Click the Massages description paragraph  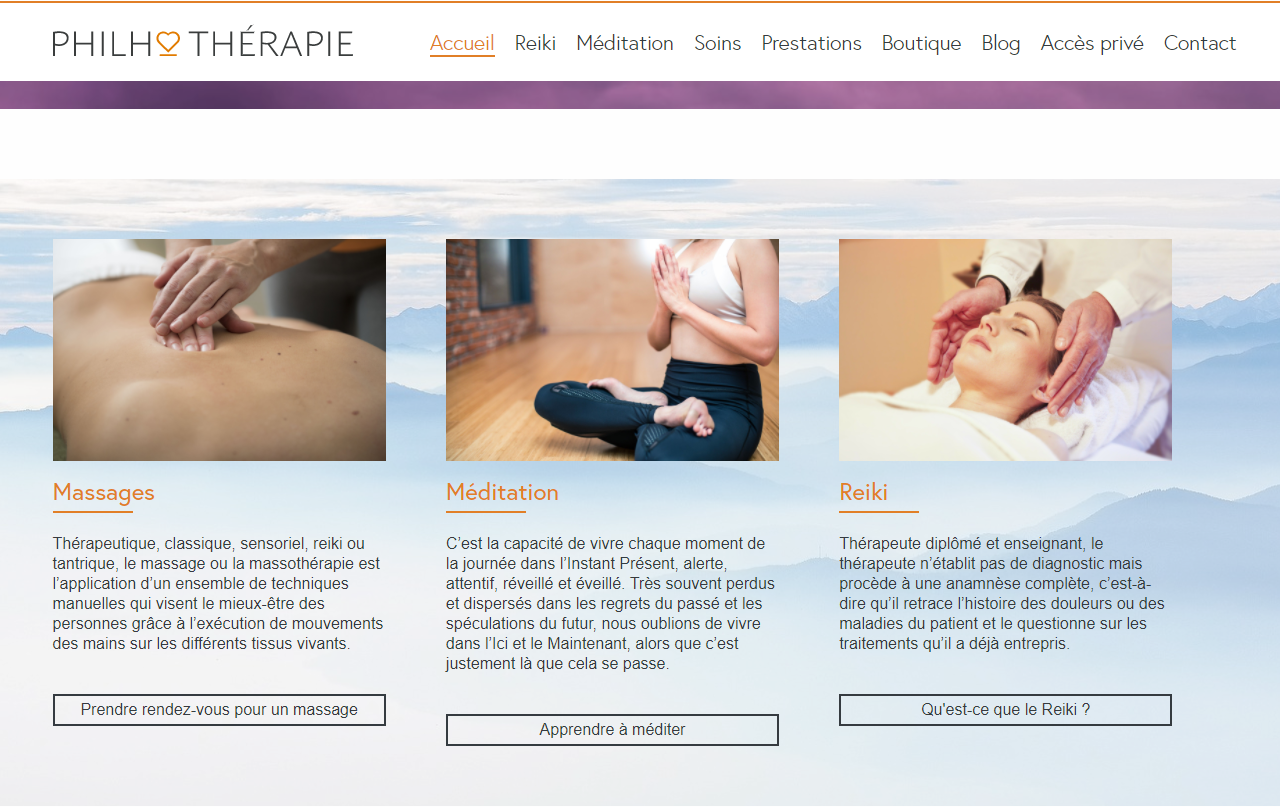[218, 594]
